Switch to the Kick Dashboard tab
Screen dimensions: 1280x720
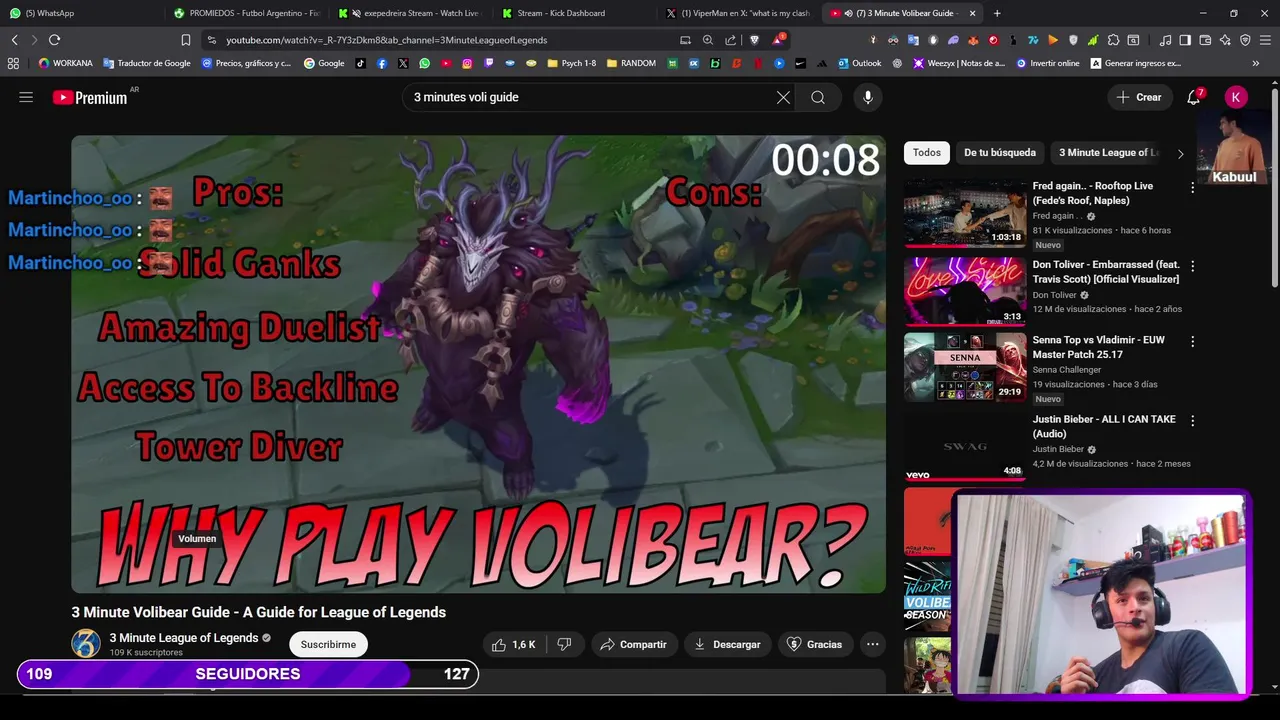click(575, 13)
